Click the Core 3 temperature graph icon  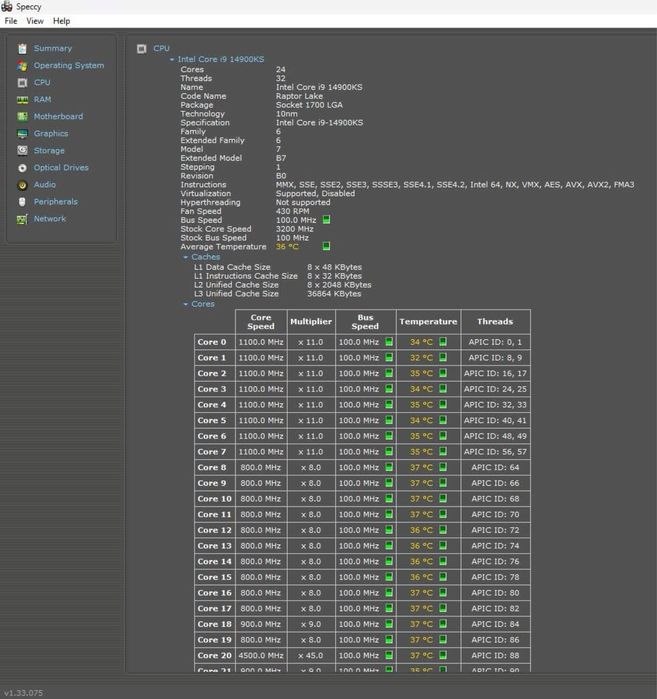click(x=443, y=389)
